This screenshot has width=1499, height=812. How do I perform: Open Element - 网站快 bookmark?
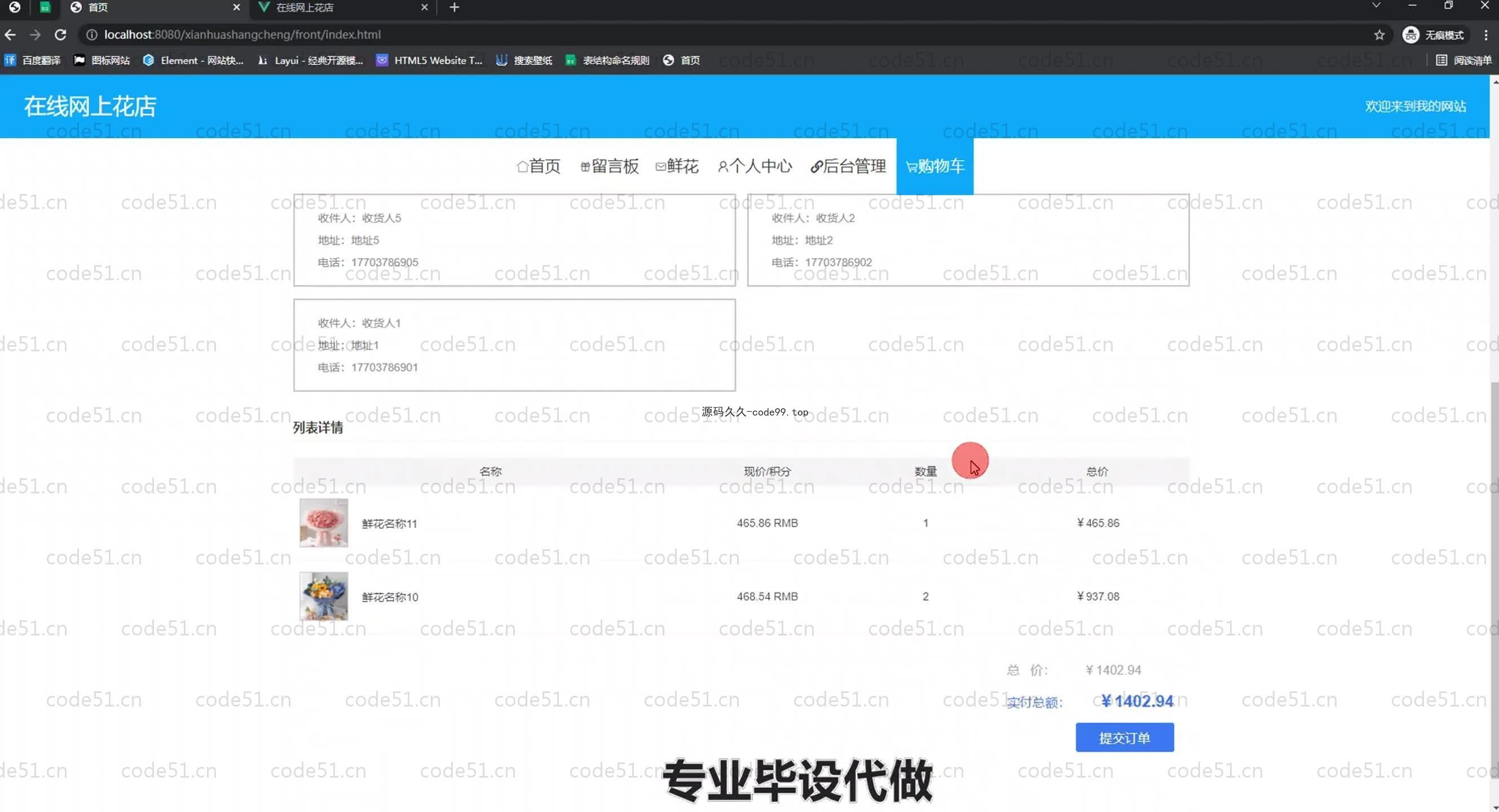pos(193,60)
